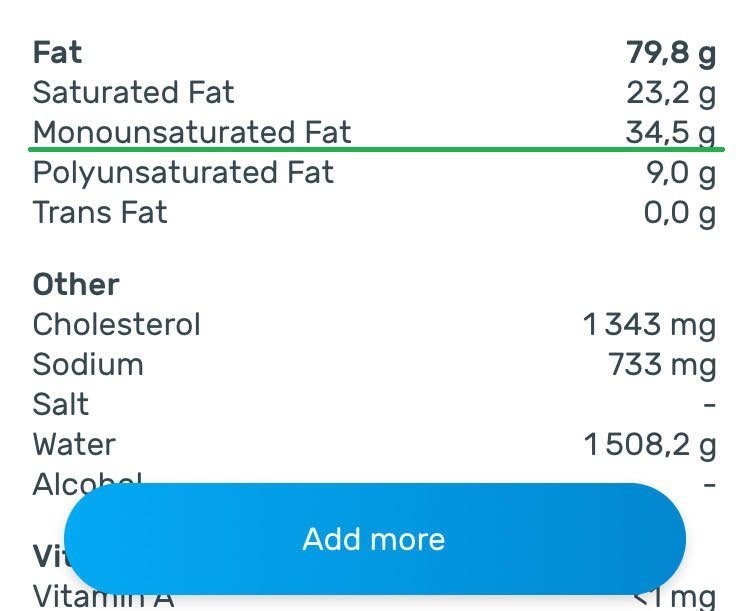Click the green line under Monounsaturated Fat
Screen dimensions: 750x611
[375, 150]
